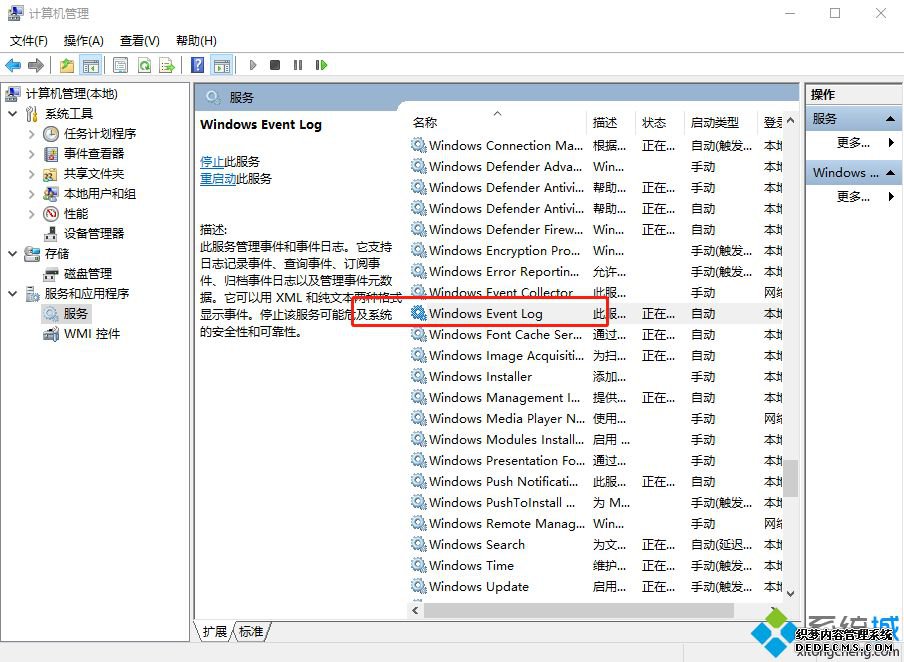Screen dimensions: 904x662
Task: Click the 共享文件夹 tree icon
Action: click(51, 174)
